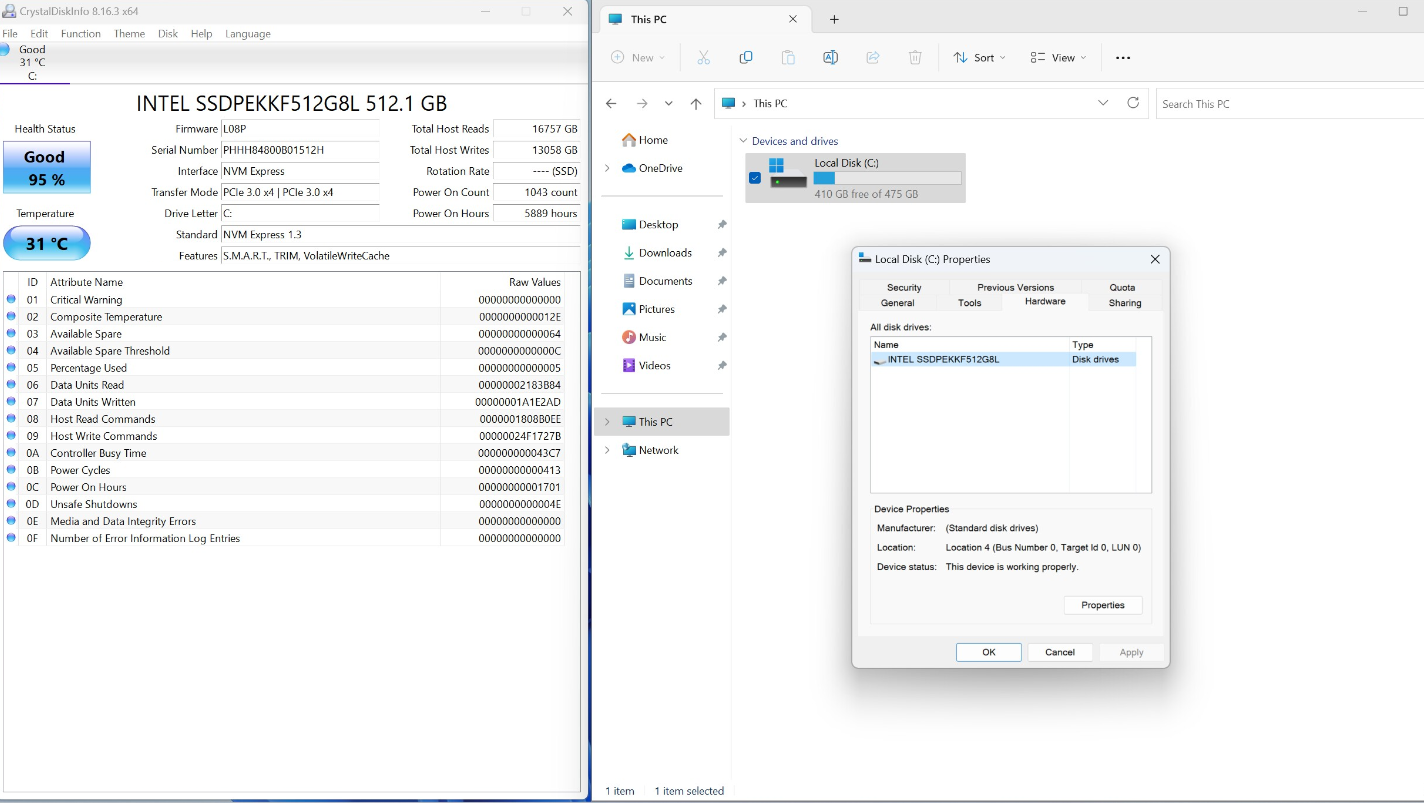Click the Cut scissors icon in Explorer toolbar

point(704,58)
